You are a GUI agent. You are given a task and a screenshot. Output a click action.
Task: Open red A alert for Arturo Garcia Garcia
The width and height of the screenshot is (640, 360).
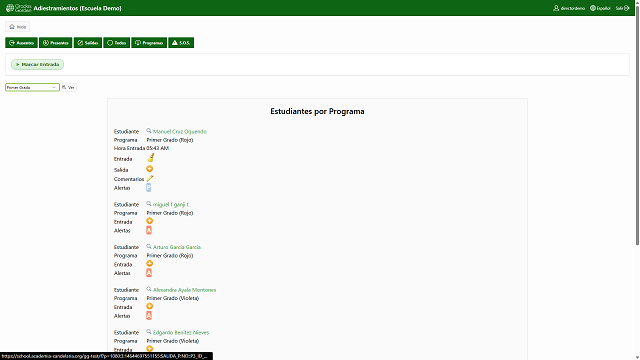tap(149, 273)
